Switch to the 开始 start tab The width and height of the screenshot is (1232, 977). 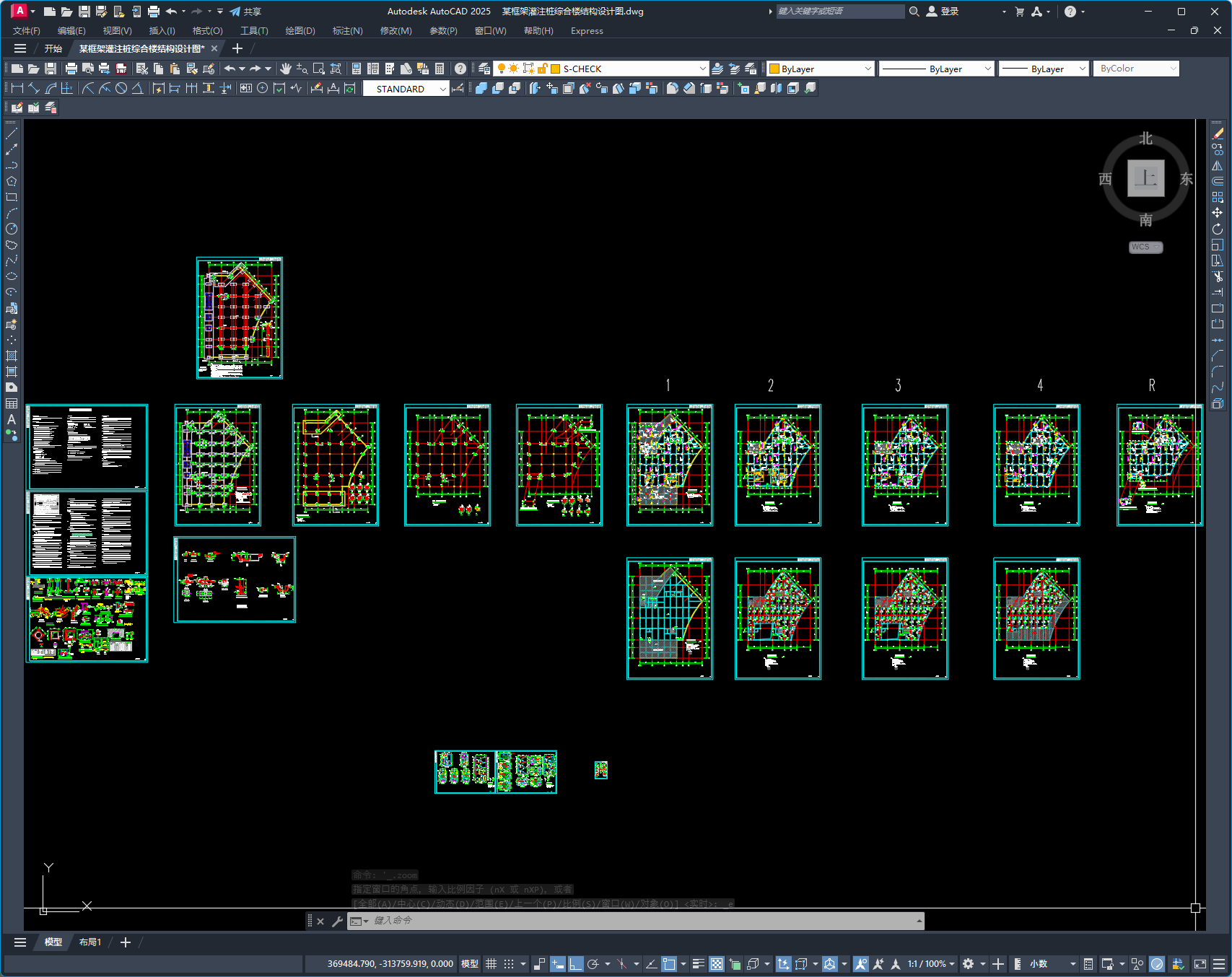click(53, 48)
